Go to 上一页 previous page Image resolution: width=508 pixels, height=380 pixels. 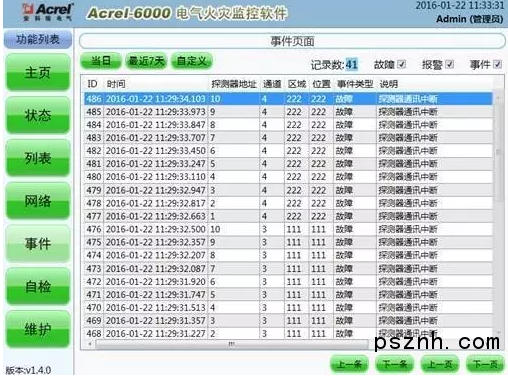pos(440,364)
